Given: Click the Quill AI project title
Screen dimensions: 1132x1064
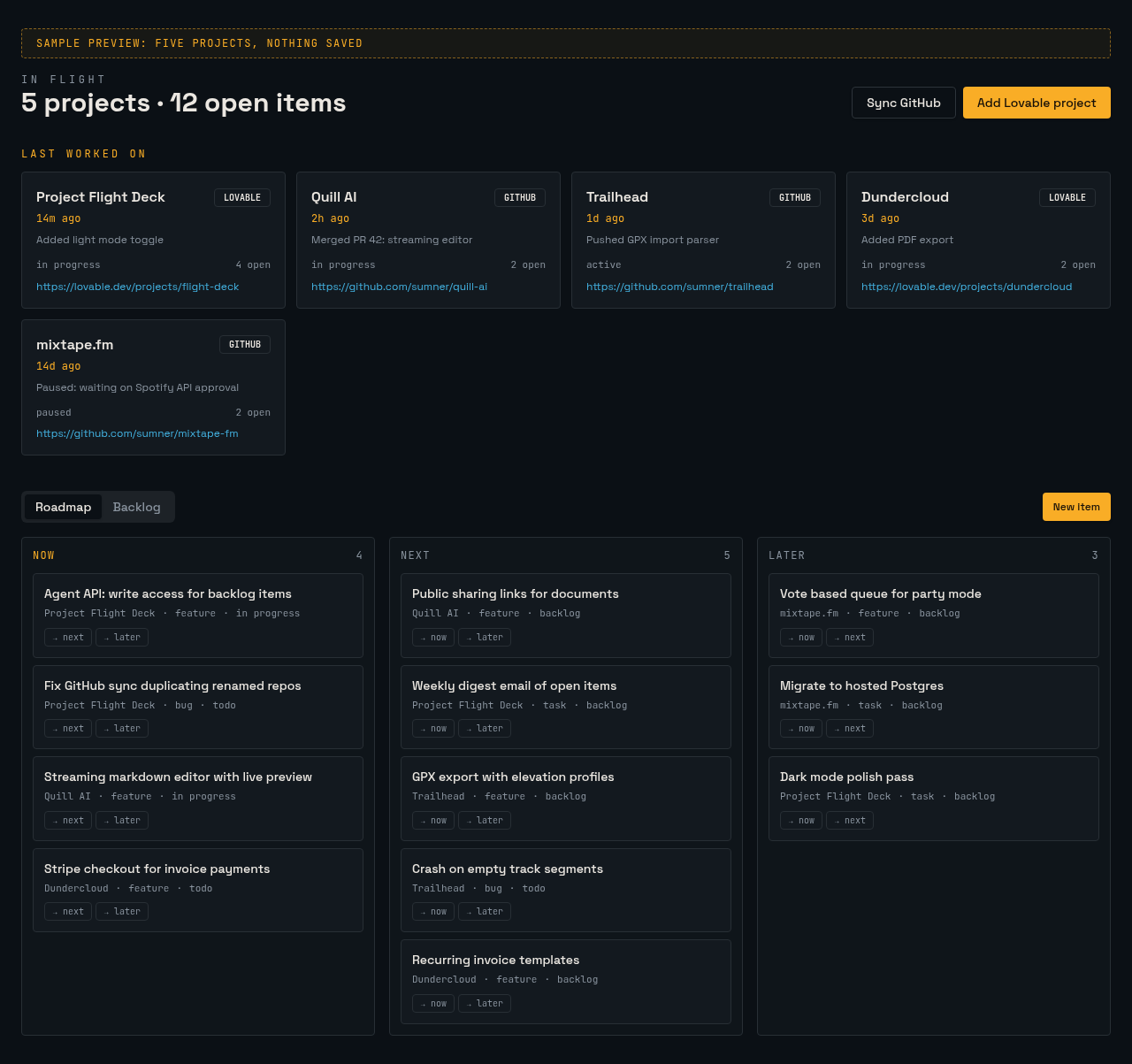Looking at the screenshot, I should [x=334, y=197].
